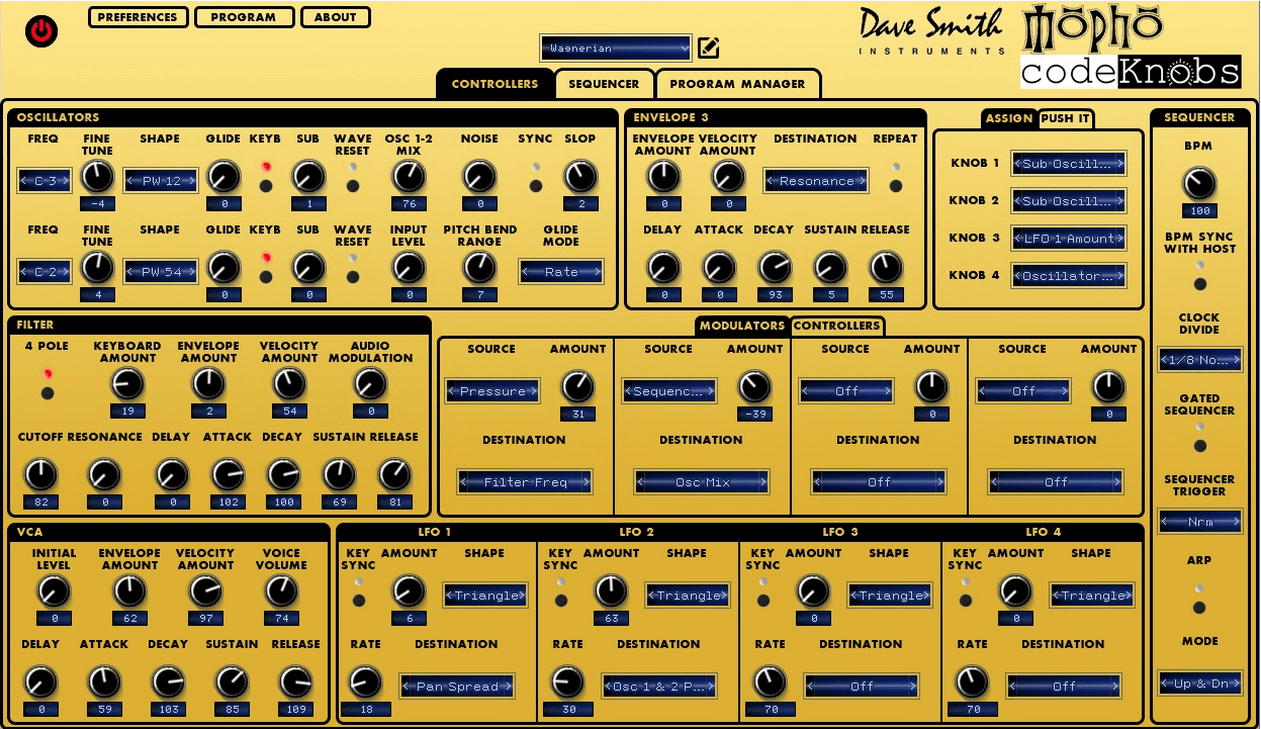Click the filter Keyboard Amount knob
1261x729 pixels.
tap(128, 384)
